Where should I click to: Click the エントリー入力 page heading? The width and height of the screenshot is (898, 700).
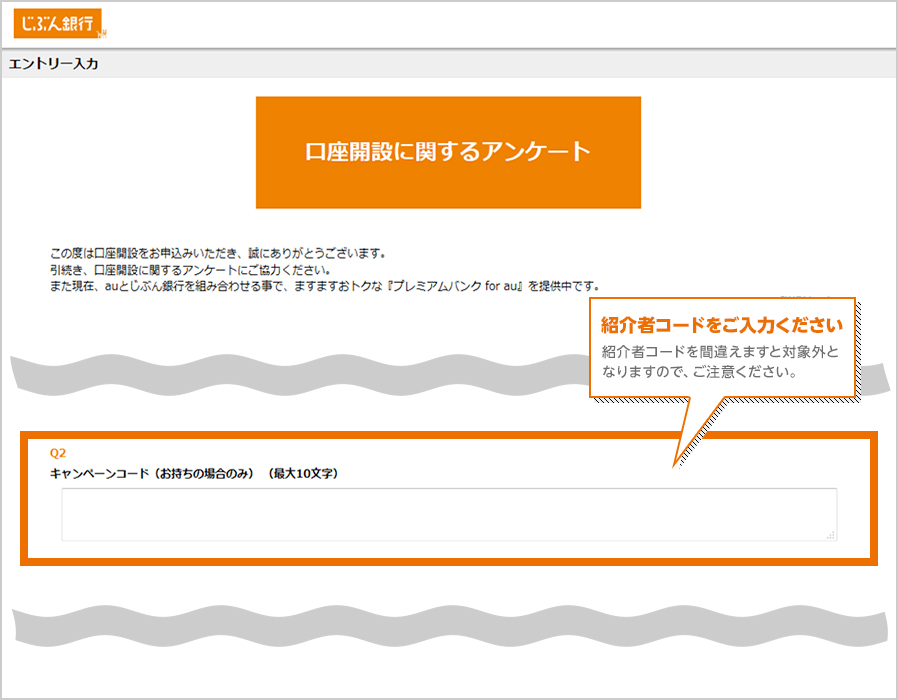[x=53, y=64]
